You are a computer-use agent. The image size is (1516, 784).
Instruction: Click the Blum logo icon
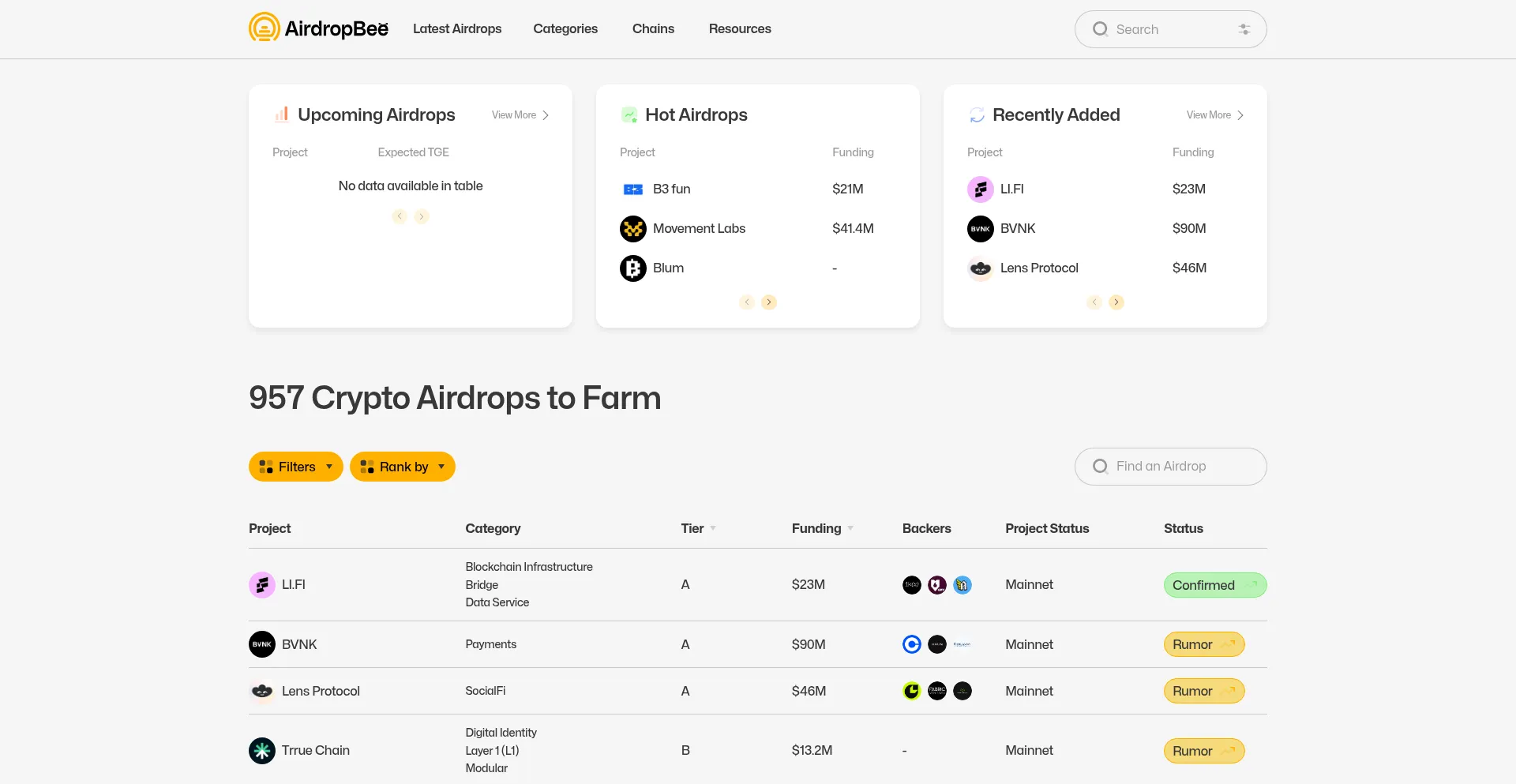coord(633,268)
